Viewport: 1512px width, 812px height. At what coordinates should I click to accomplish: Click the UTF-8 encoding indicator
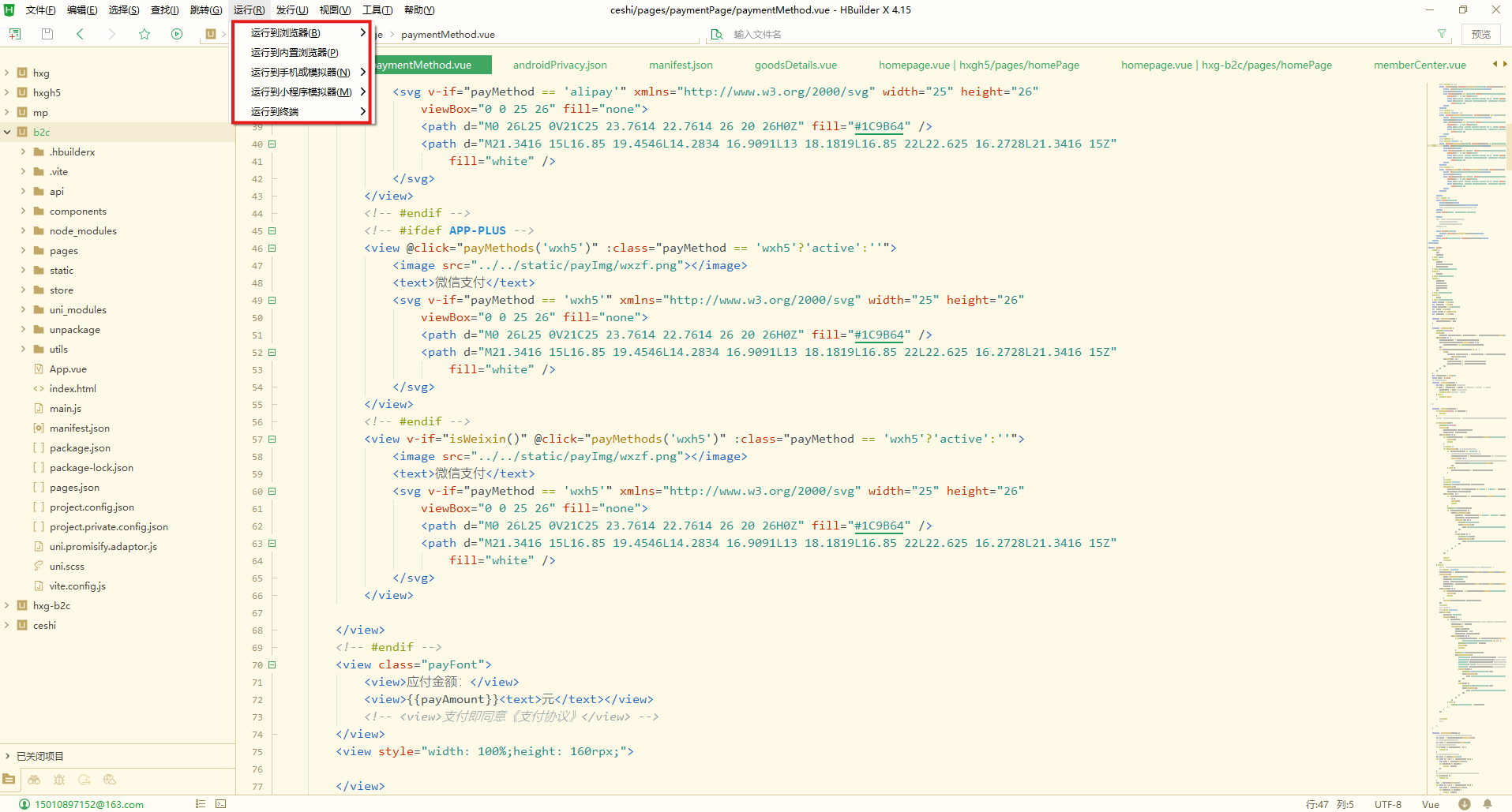[x=1387, y=804]
